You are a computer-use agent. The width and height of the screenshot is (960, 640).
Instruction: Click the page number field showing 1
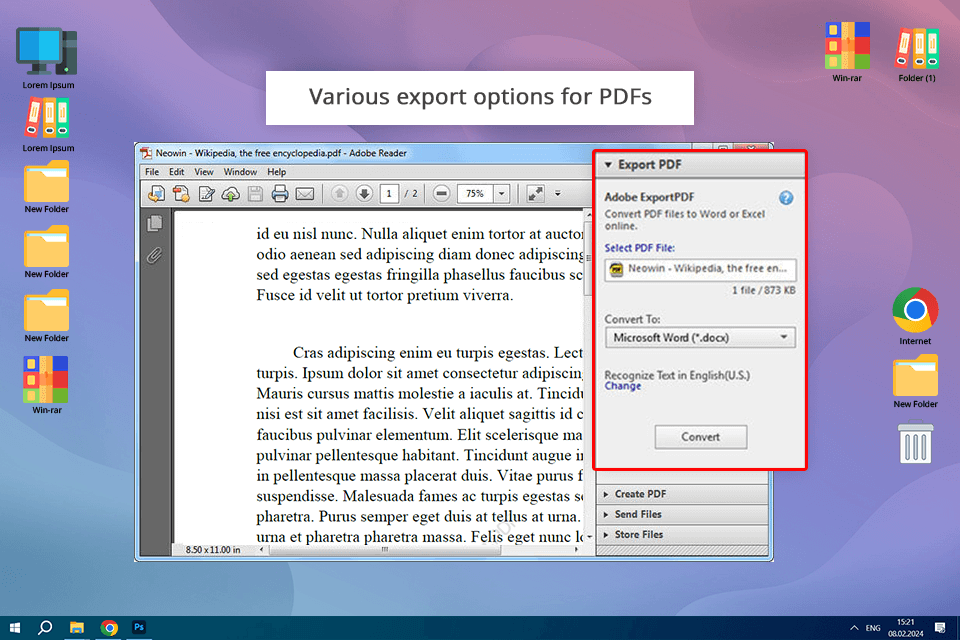click(x=389, y=194)
